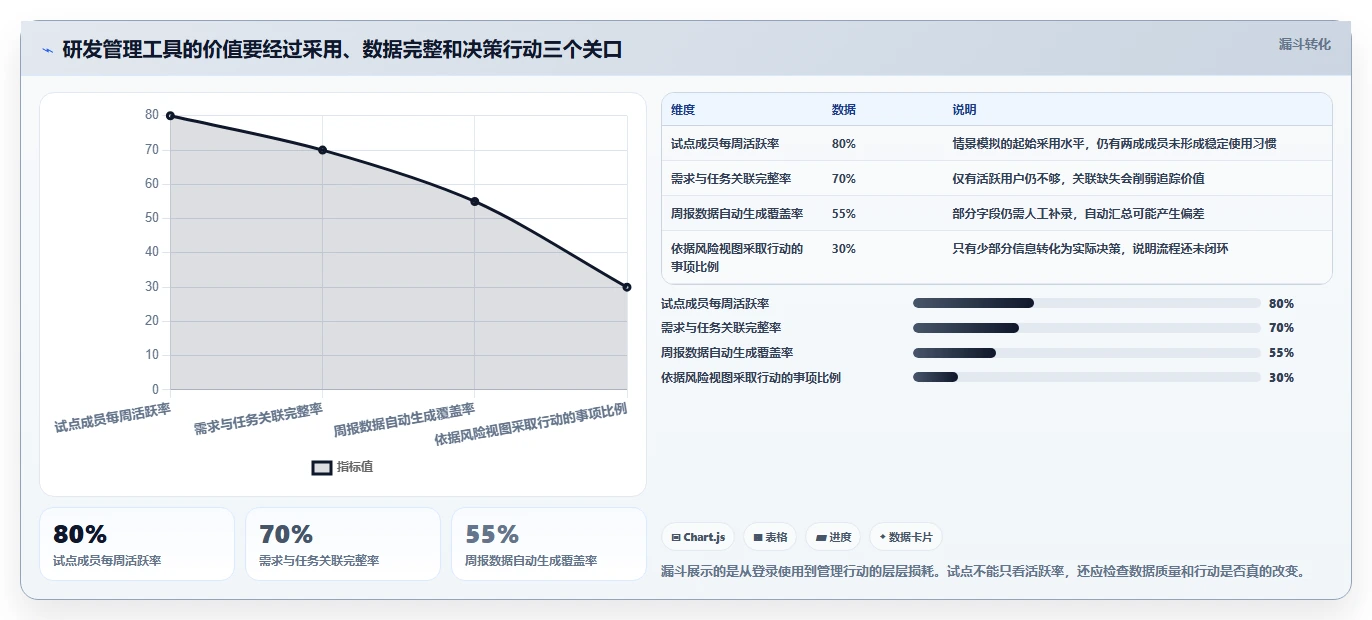Click the 80% value in the table
Screen dimensions: 1372x620
click(843, 144)
